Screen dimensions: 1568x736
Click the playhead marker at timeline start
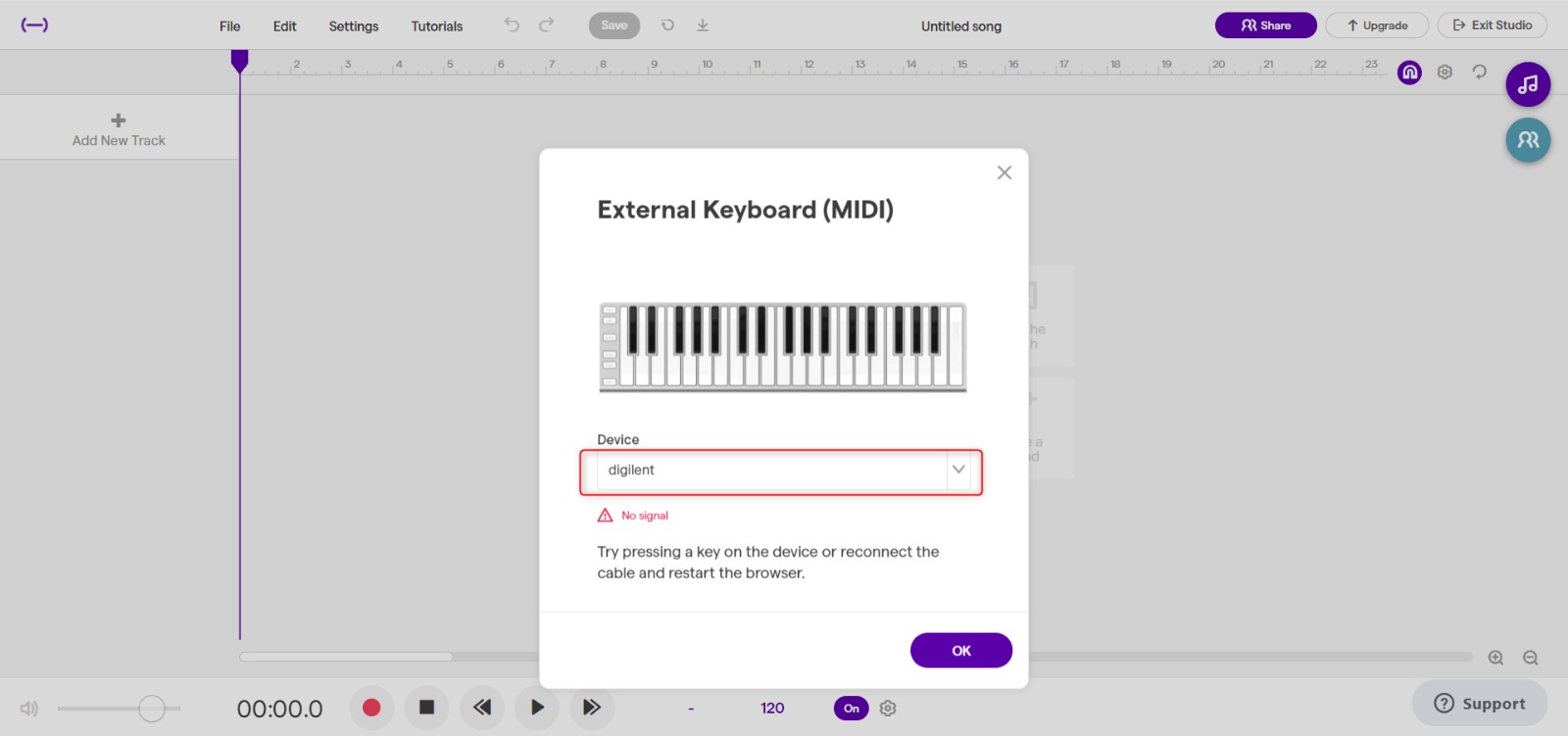point(239,62)
